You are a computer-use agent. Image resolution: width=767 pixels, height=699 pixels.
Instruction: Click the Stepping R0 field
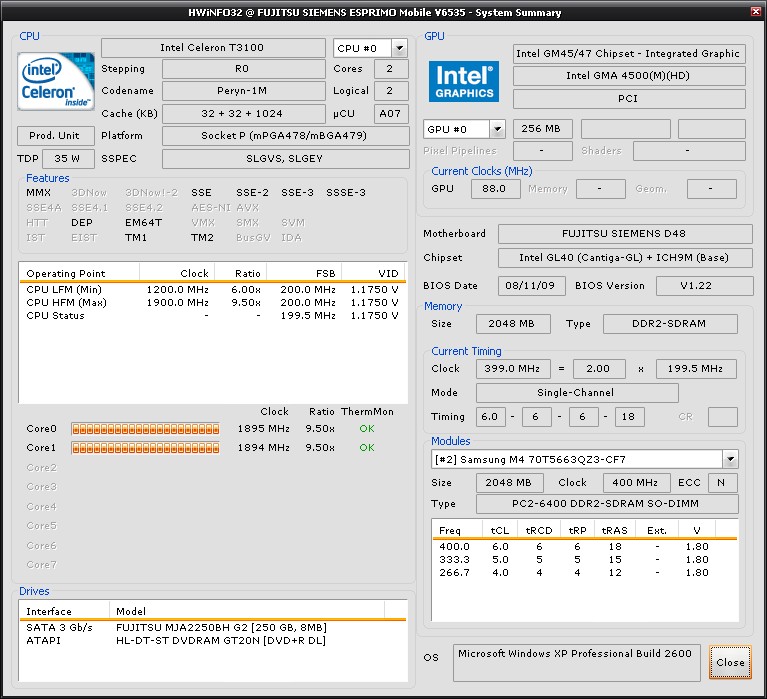pos(244,69)
